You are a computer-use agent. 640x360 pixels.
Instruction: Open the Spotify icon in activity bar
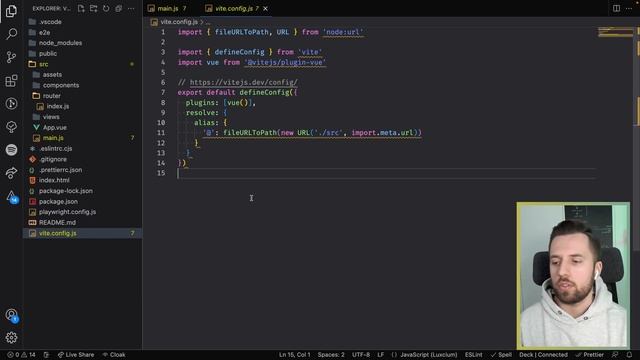11,150
